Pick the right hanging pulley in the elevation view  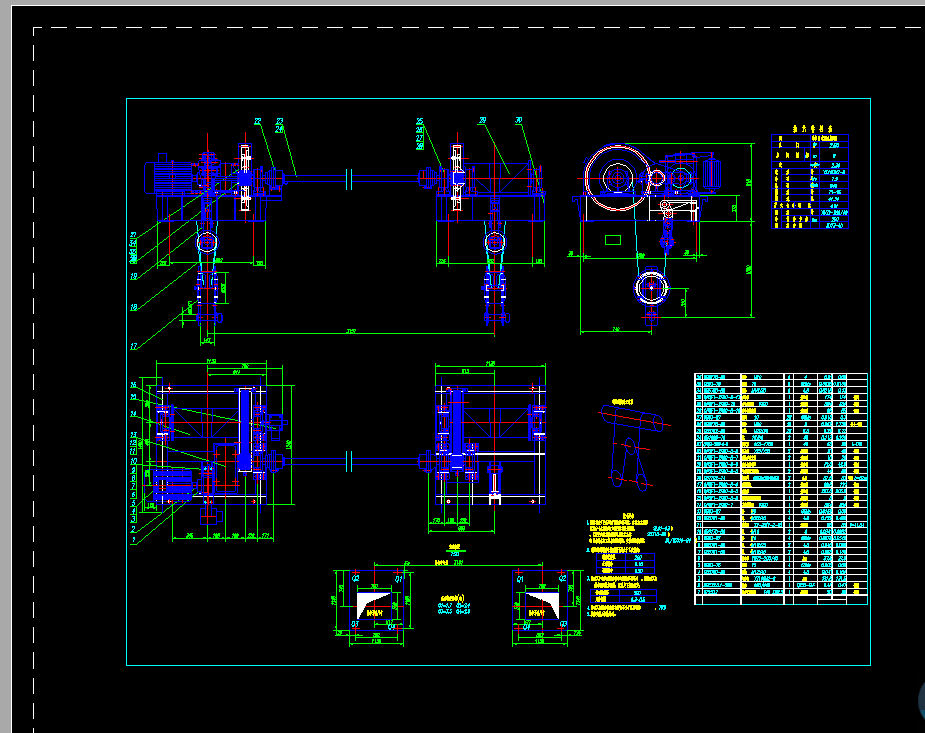[x=494, y=242]
